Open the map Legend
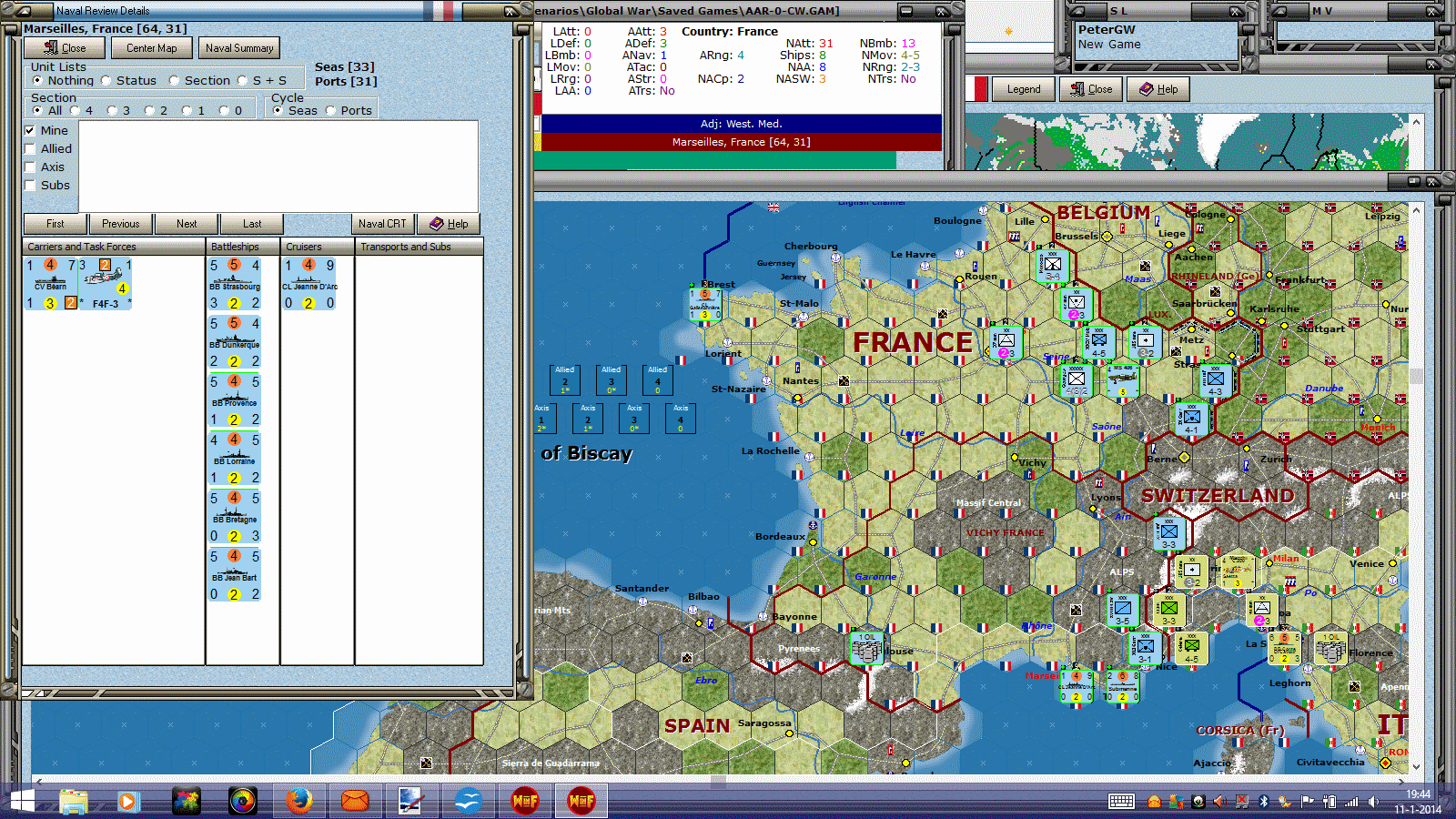Screen dimensions: 1456x819 [1024, 89]
